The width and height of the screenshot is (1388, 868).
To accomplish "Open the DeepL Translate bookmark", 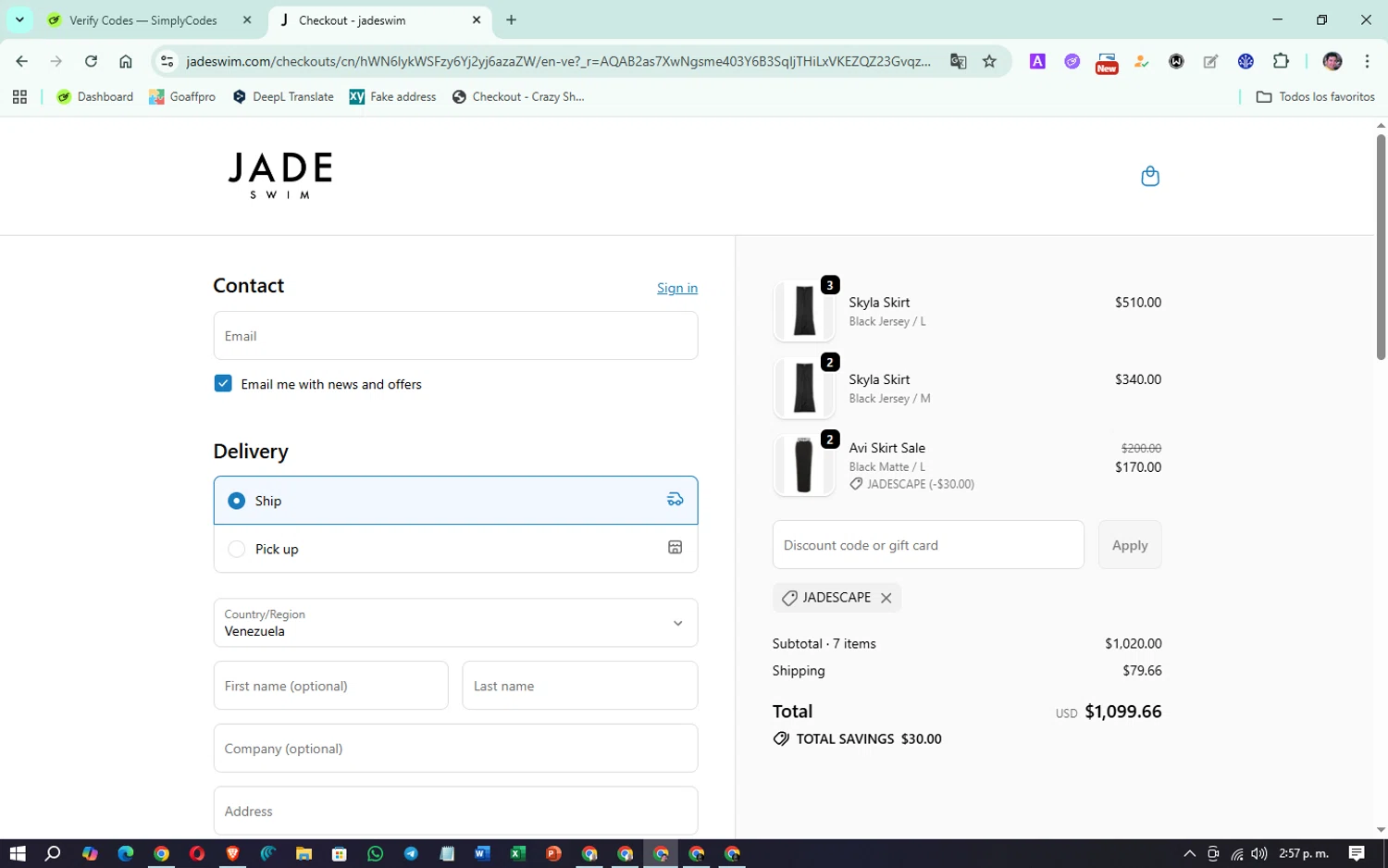I will tap(283, 96).
